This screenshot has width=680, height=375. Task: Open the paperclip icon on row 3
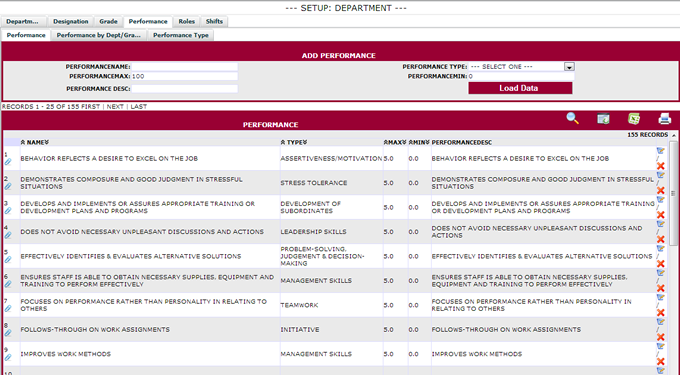[8, 211]
